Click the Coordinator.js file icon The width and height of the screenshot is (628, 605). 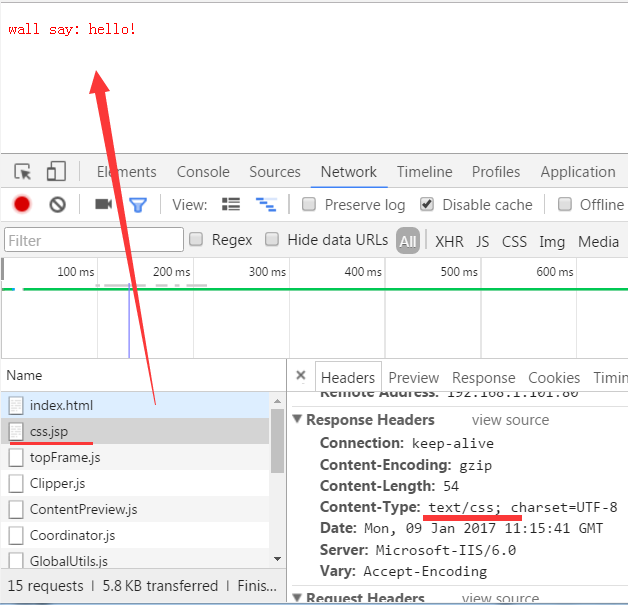point(16,535)
